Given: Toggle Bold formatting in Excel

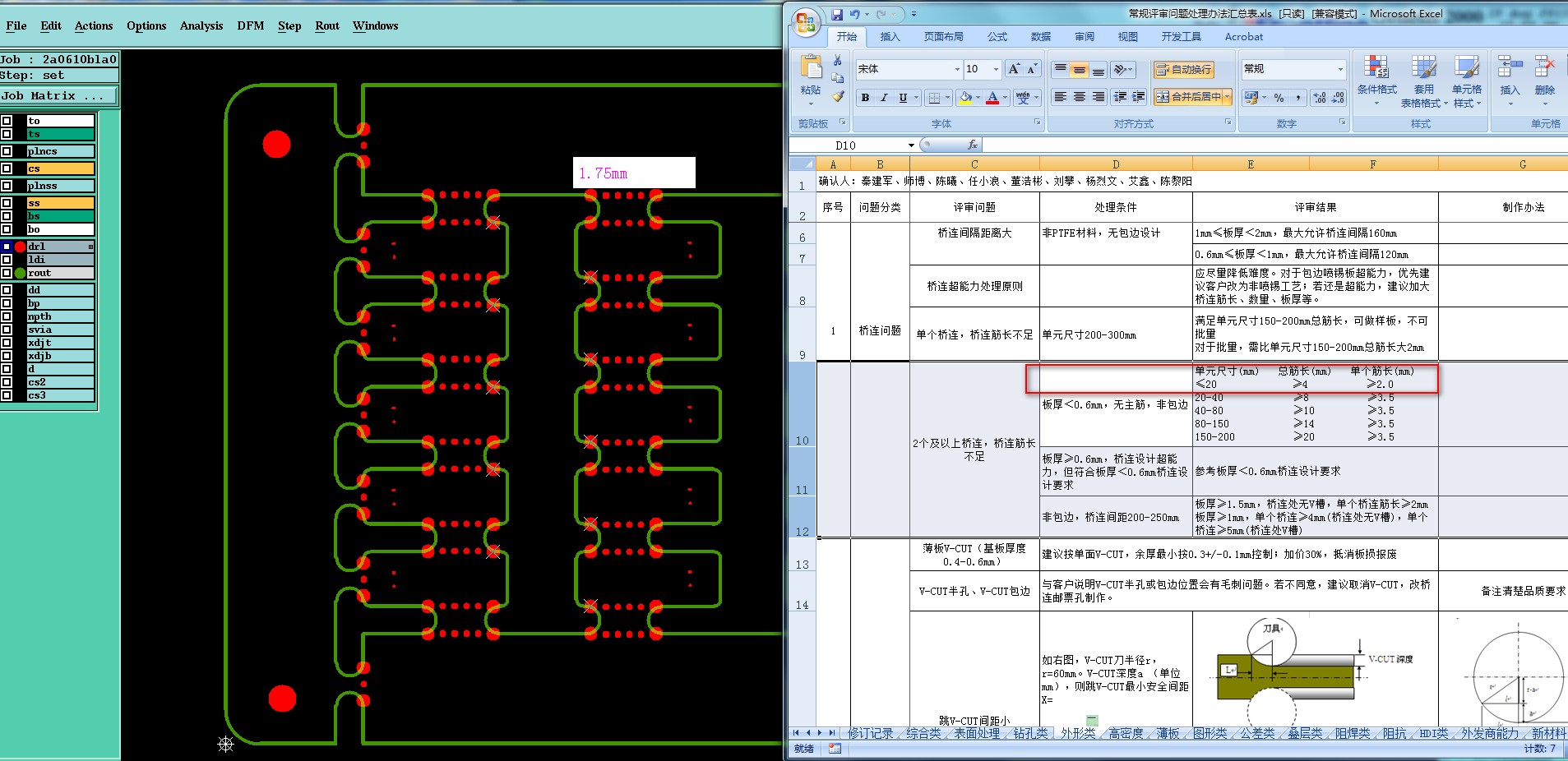Looking at the screenshot, I should coord(865,98).
